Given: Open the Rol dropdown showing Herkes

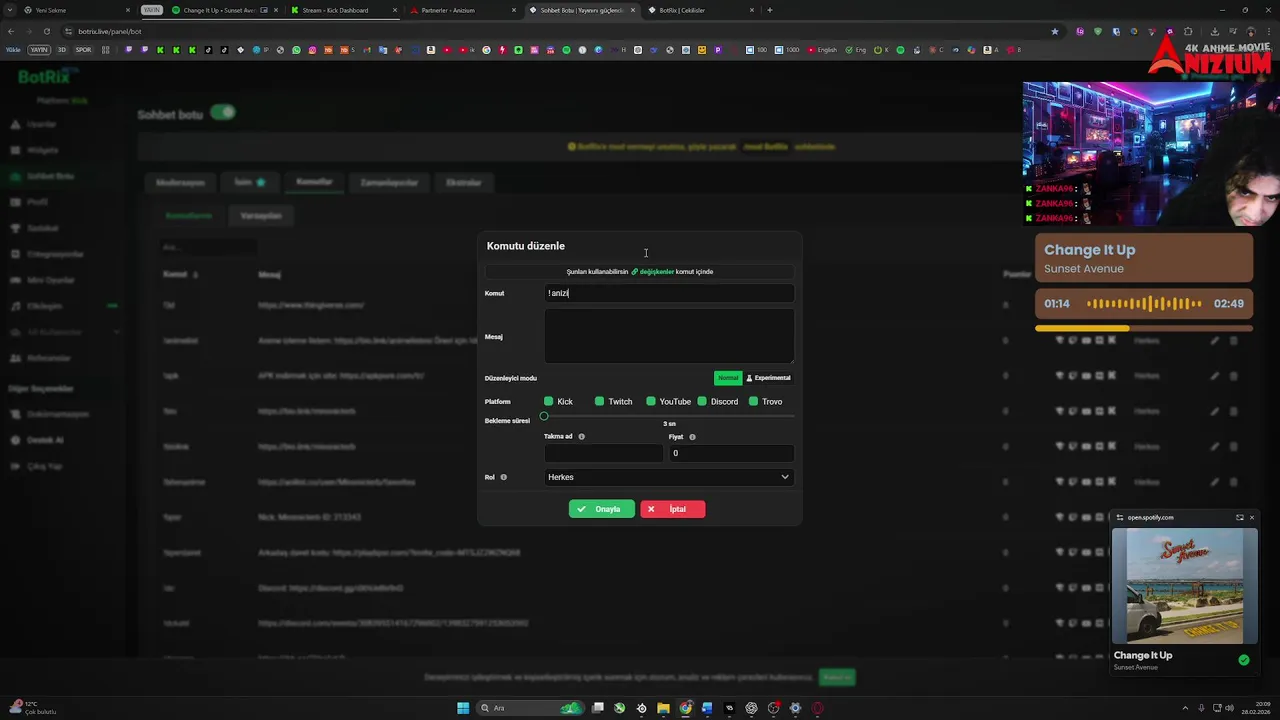Looking at the screenshot, I should (x=669, y=477).
